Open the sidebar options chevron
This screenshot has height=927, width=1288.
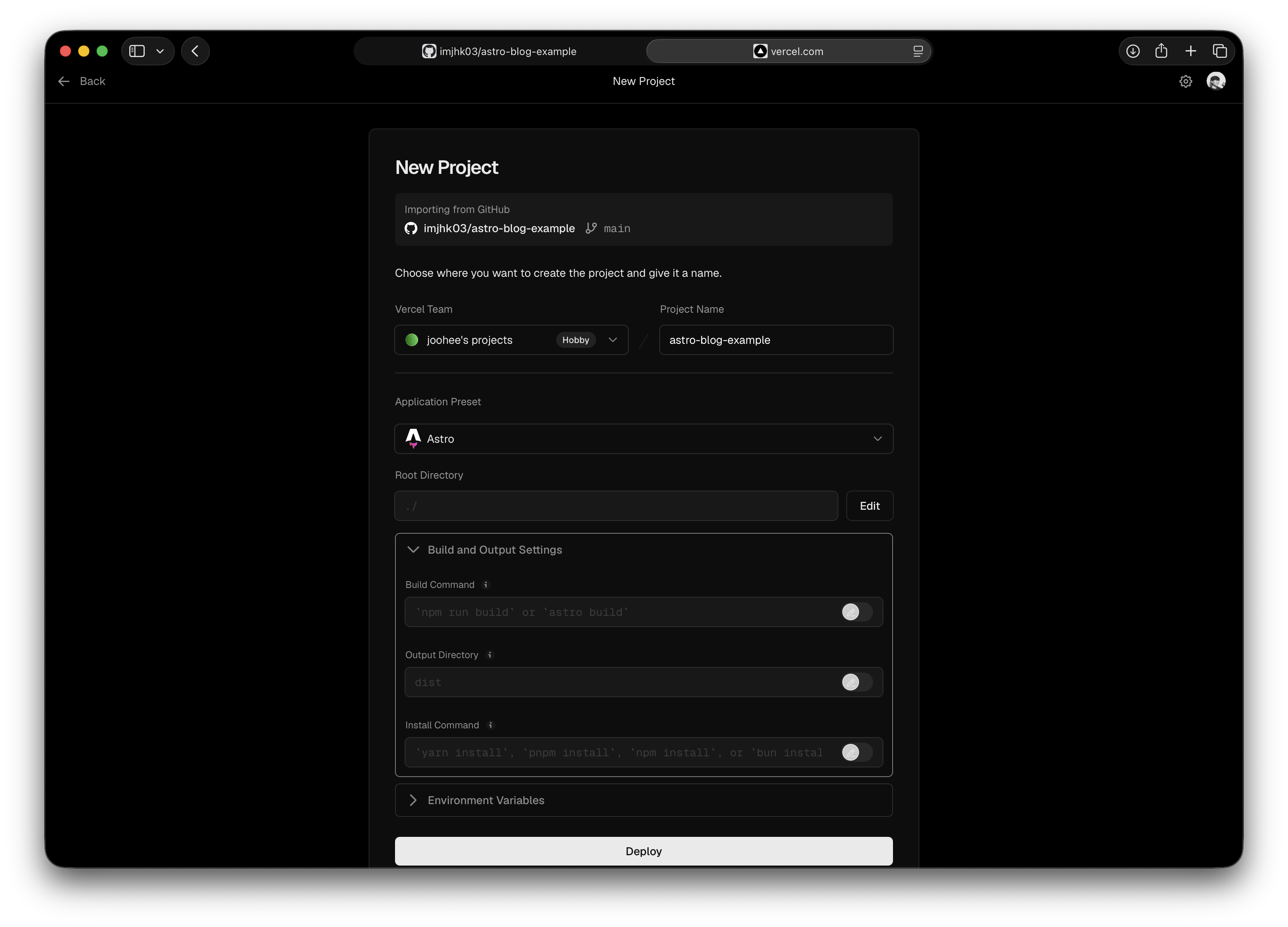[x=160, y=51]
